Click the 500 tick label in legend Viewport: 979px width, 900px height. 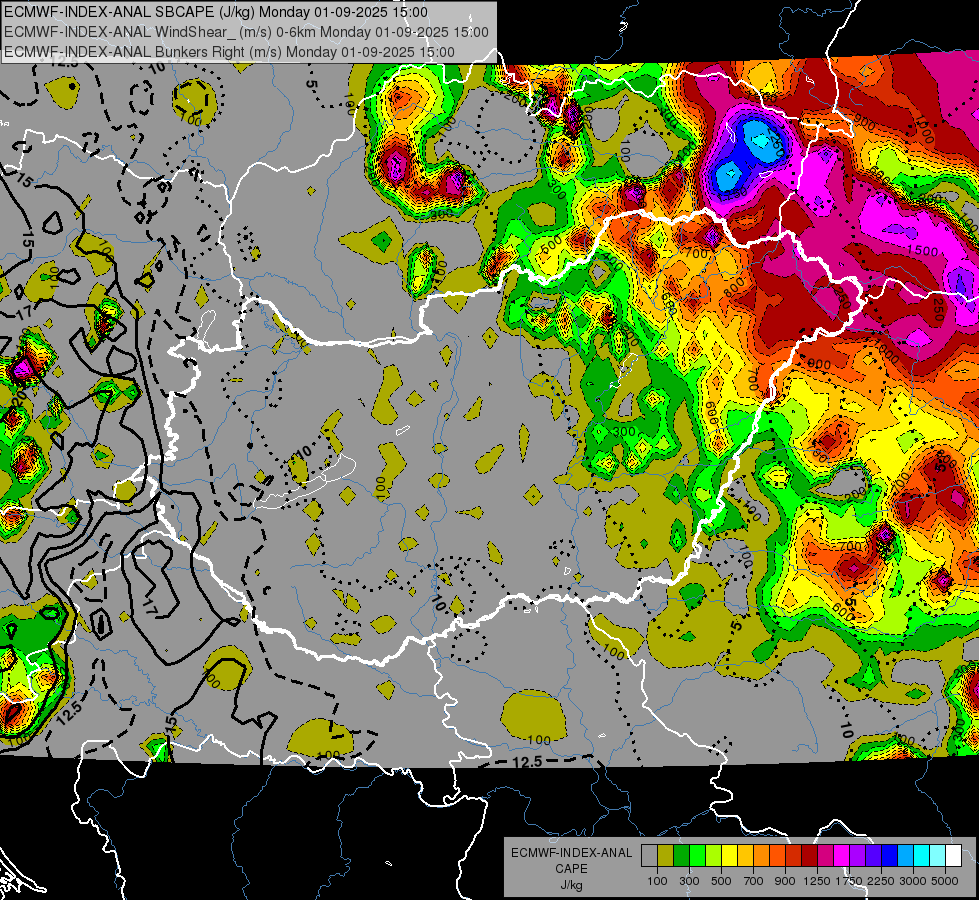(721, 881)
